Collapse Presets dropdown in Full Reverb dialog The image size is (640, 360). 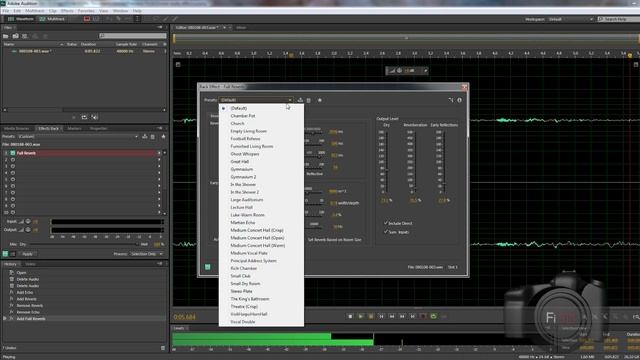click(x=256, y=100)
